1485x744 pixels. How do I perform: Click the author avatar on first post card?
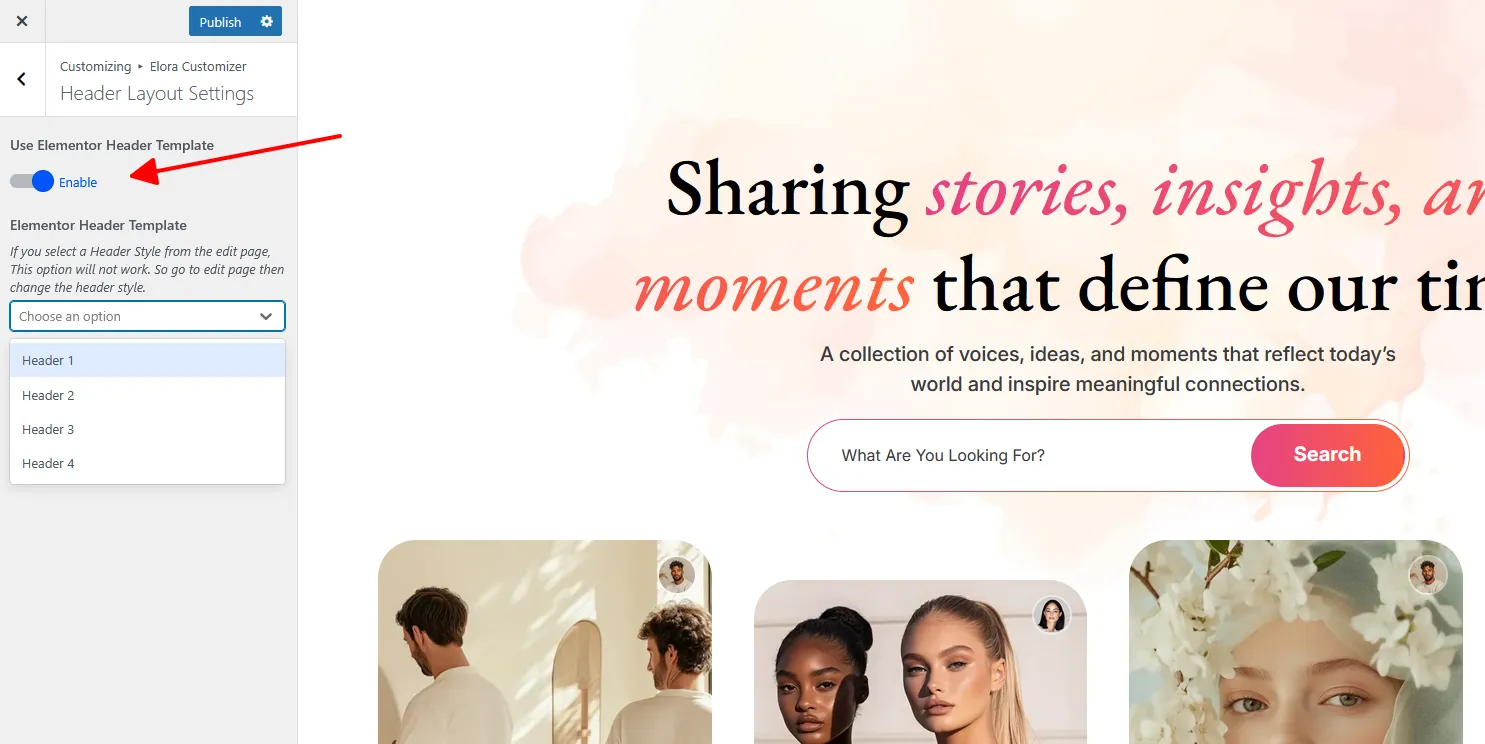[677, 575]
